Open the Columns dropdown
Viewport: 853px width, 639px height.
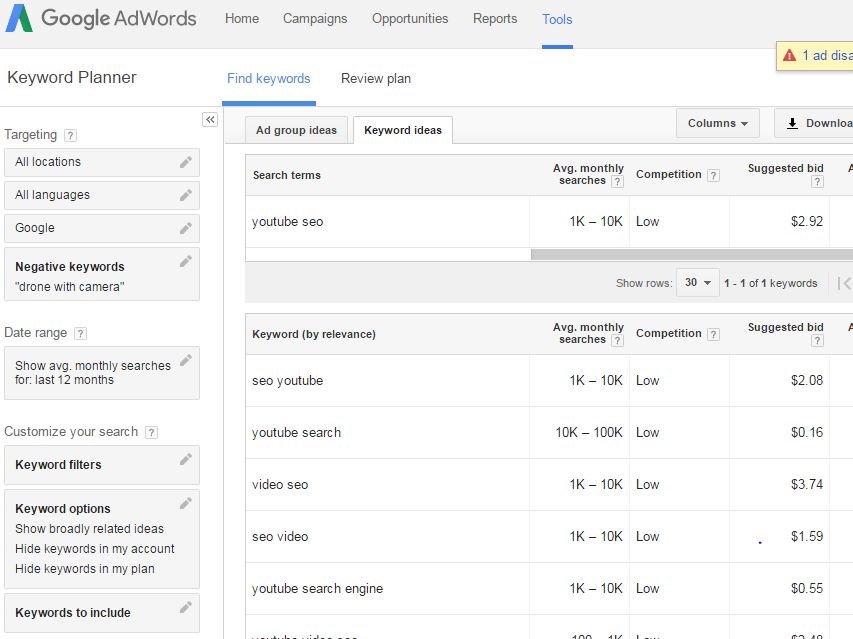718,123
